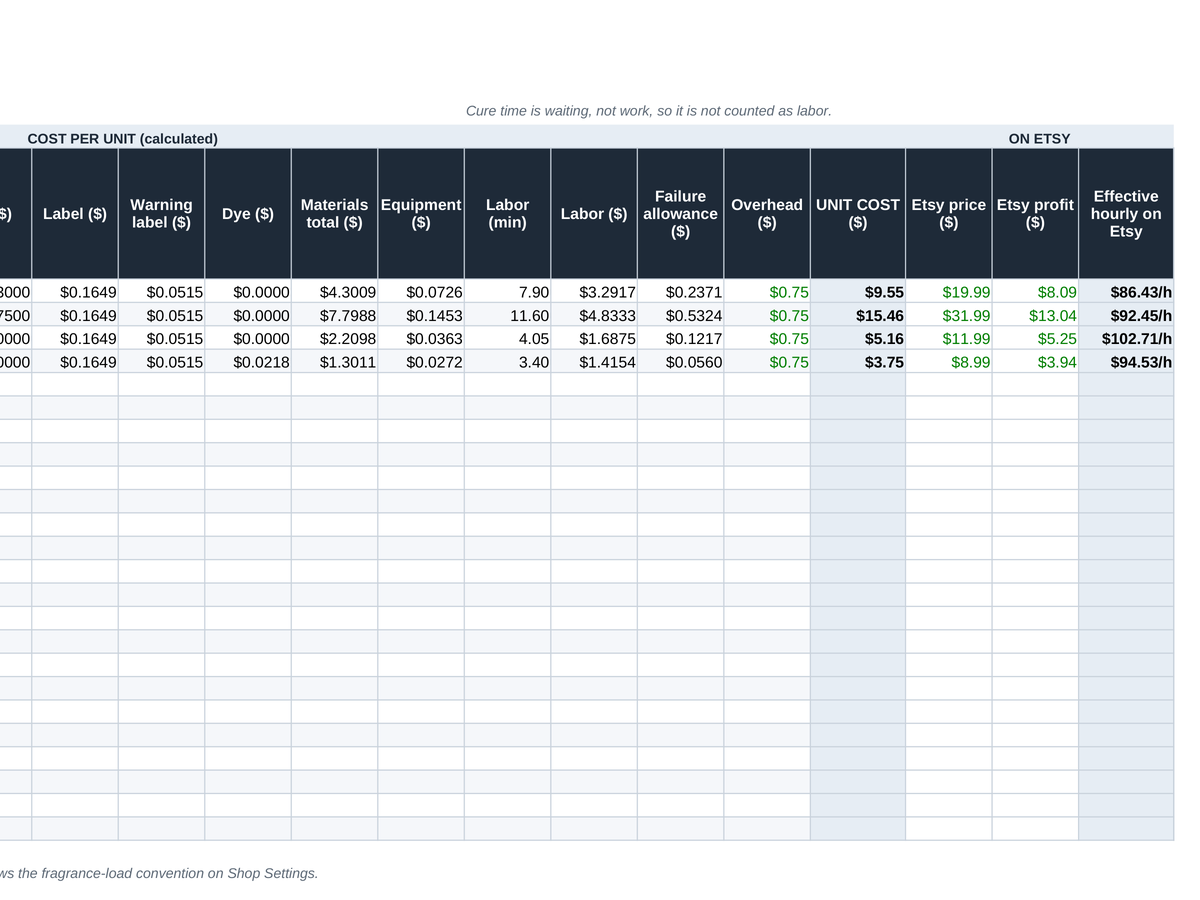Click equipment cost cell $0.0363

point(421,338)
